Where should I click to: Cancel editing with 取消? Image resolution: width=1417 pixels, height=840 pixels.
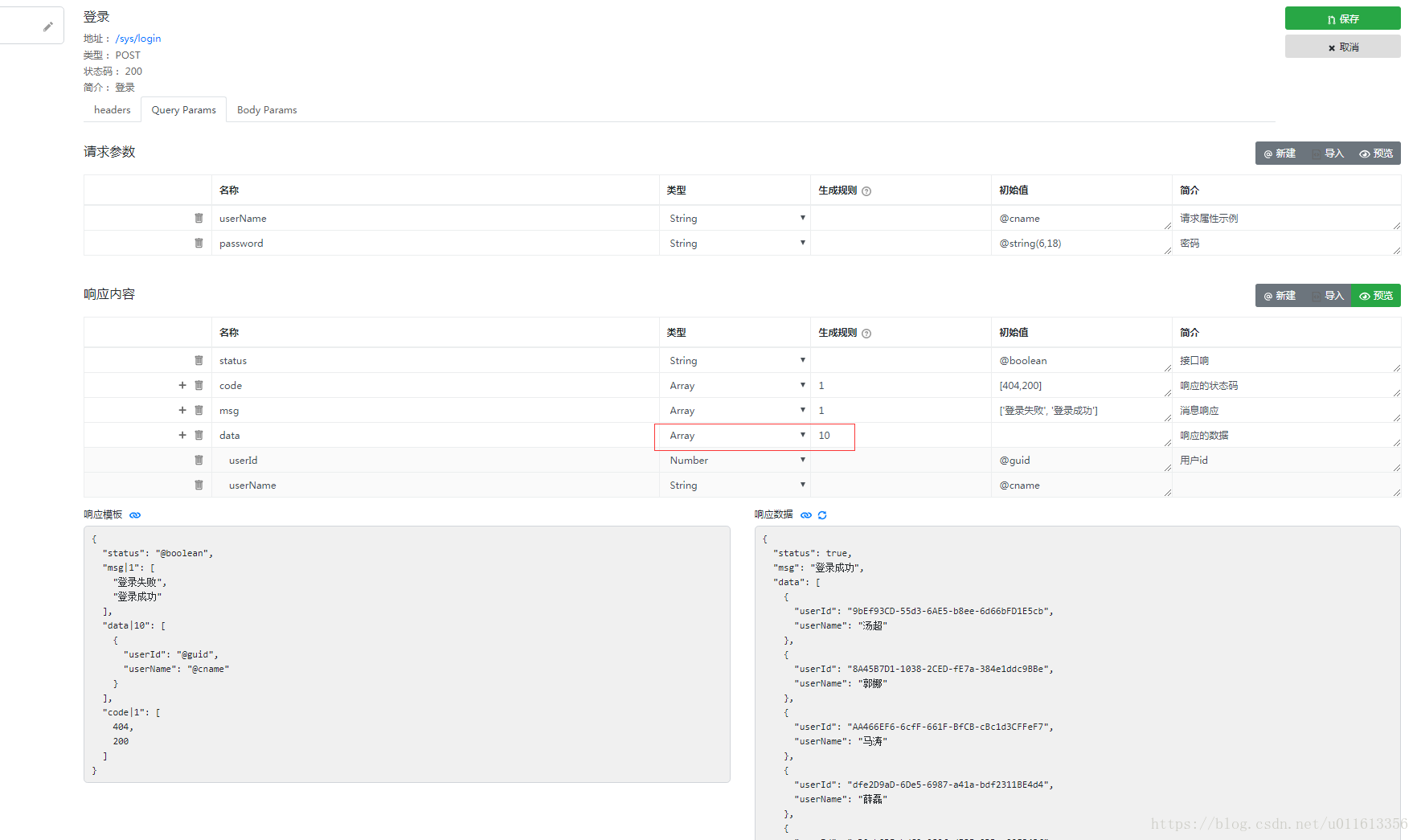click(x=1342, y=47)
